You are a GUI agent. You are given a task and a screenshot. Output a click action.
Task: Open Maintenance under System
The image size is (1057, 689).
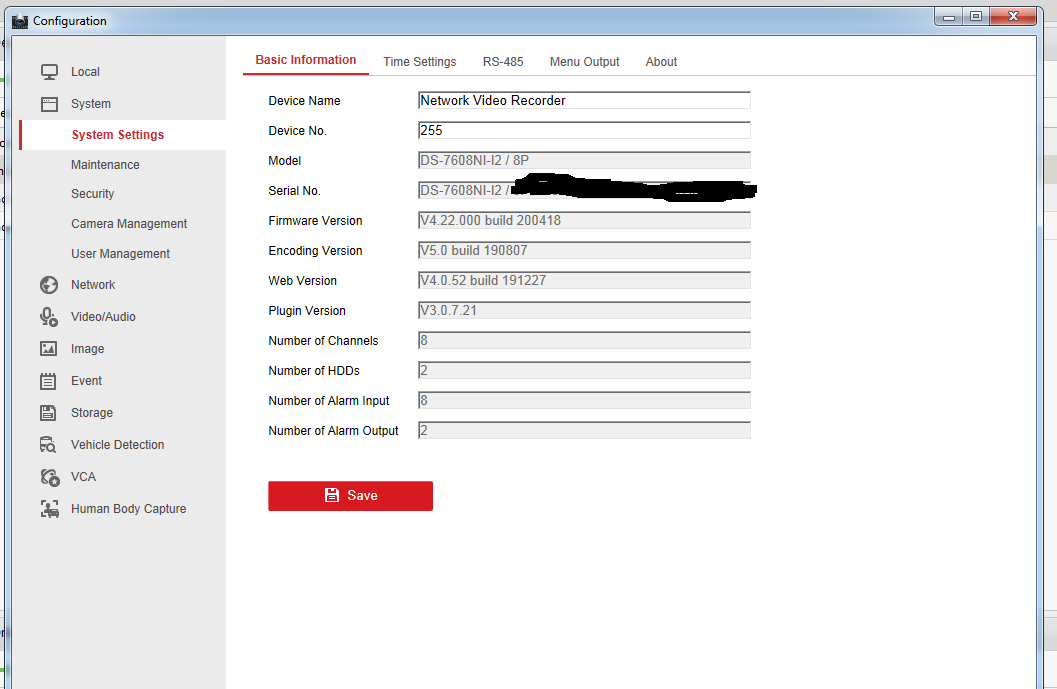pos(105,165)
